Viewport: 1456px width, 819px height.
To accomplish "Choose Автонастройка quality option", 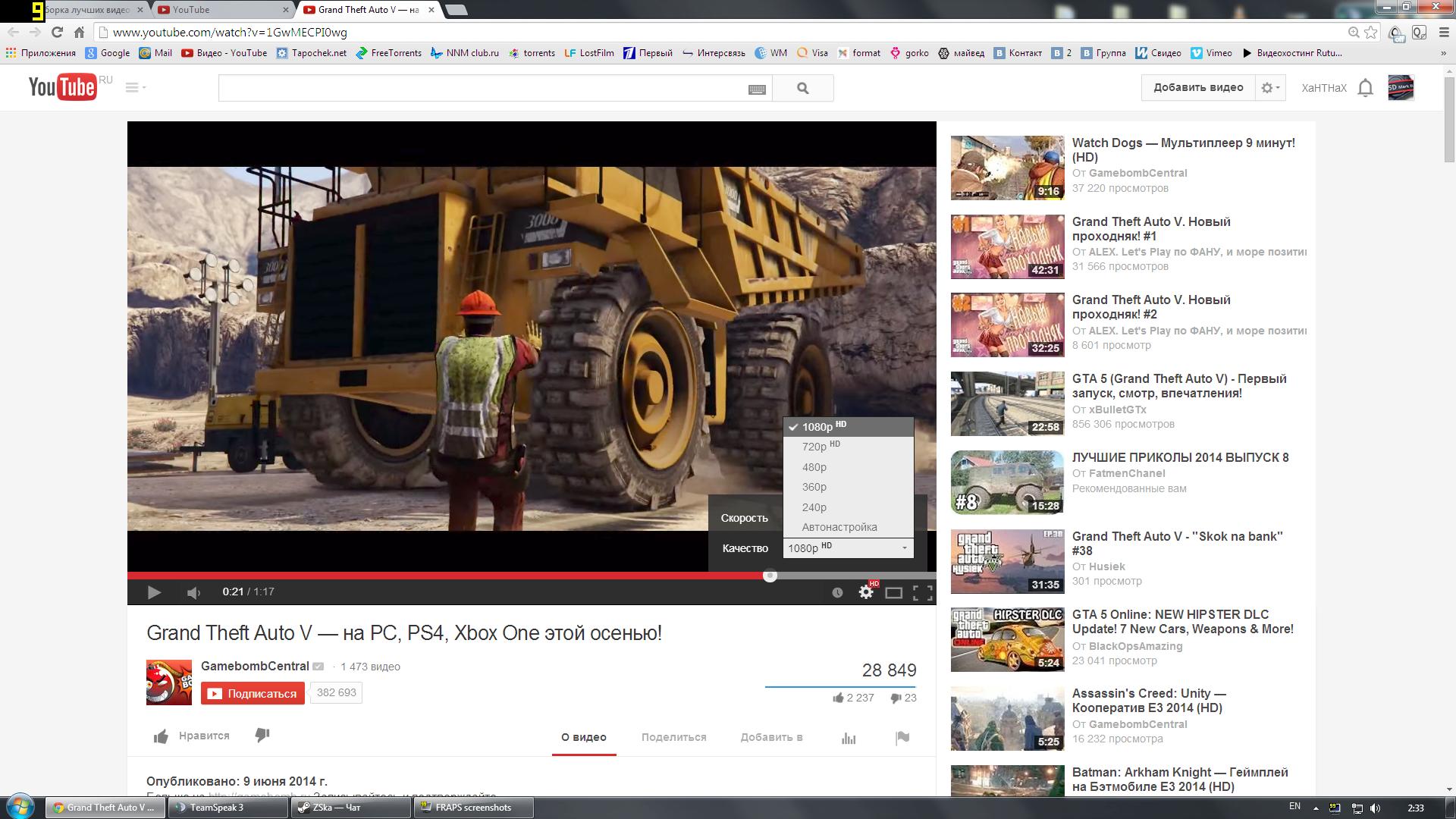I will point(848,527).
